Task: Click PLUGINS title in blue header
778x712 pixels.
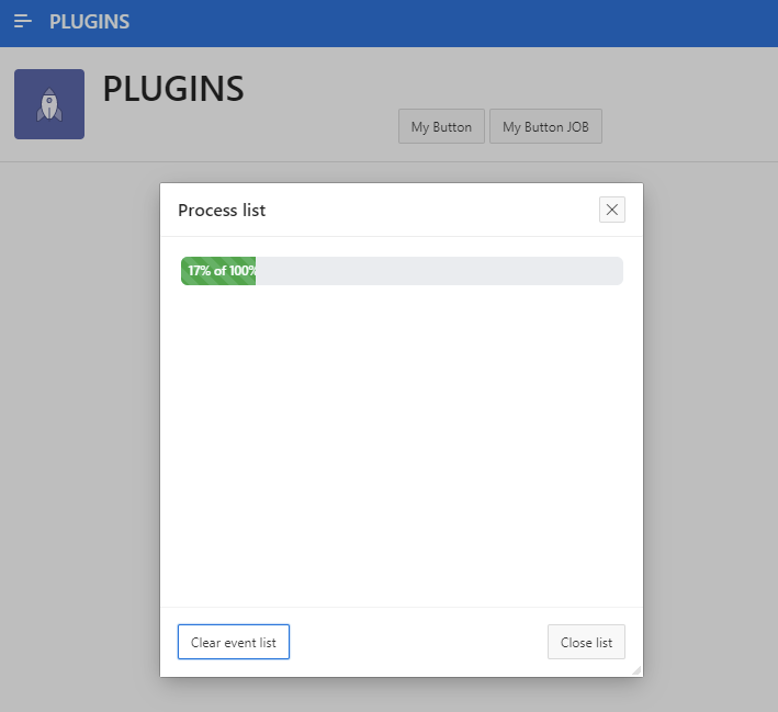Action: 89,22
